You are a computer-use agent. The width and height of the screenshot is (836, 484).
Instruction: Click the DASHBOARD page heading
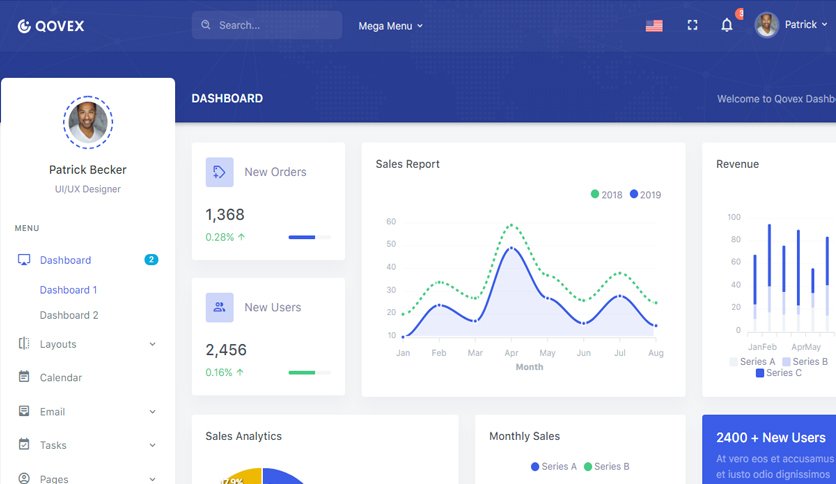coord(227,98)
